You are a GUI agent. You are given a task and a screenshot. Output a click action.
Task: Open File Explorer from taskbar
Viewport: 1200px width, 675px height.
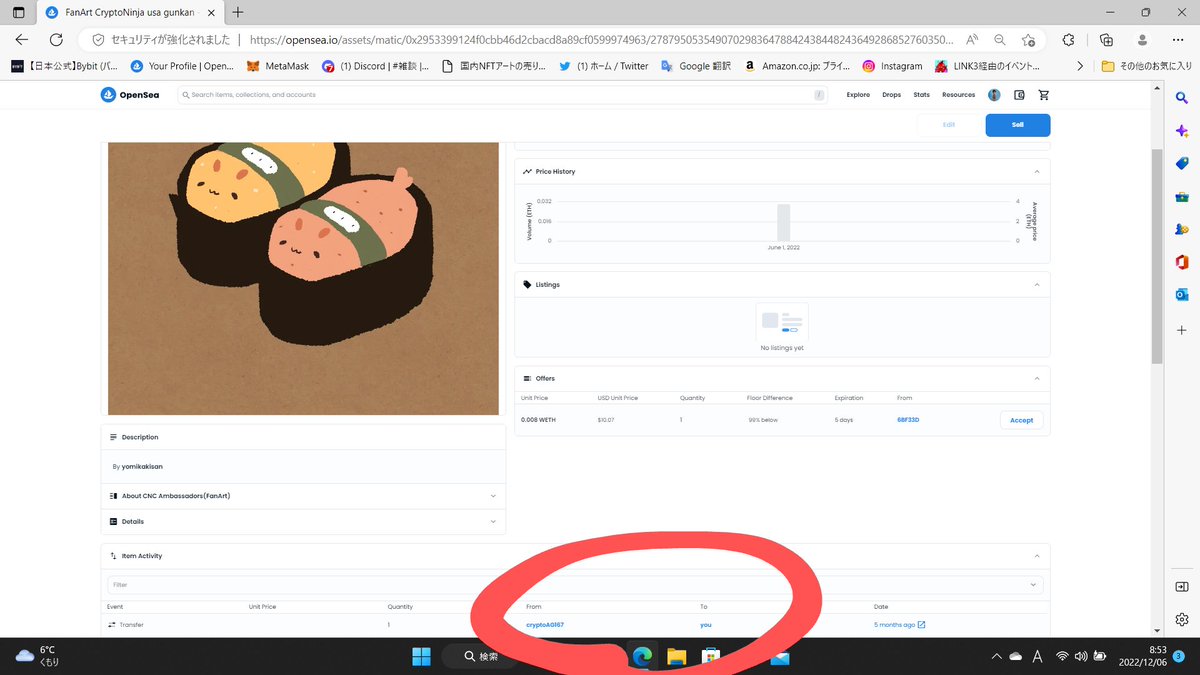pyautogui.click(x=676, y=656)
